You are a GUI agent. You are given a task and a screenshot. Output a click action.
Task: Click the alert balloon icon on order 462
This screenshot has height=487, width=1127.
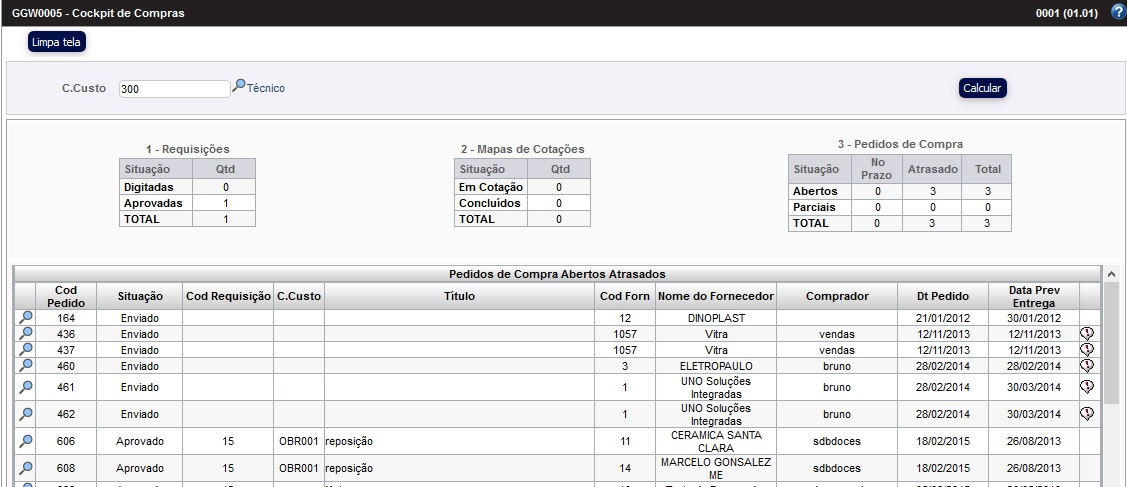coord(1087,414)
